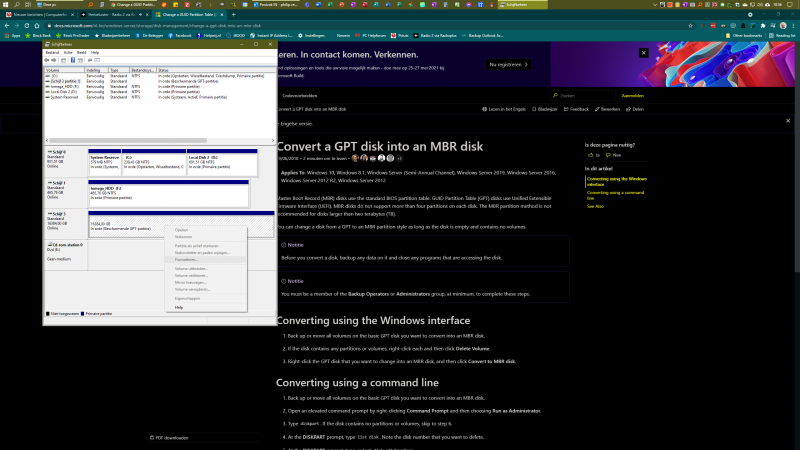Click the Delen share icon
The height and width of the screenshot is (450, 800).
pyautogui.click(x=629, y=108)
